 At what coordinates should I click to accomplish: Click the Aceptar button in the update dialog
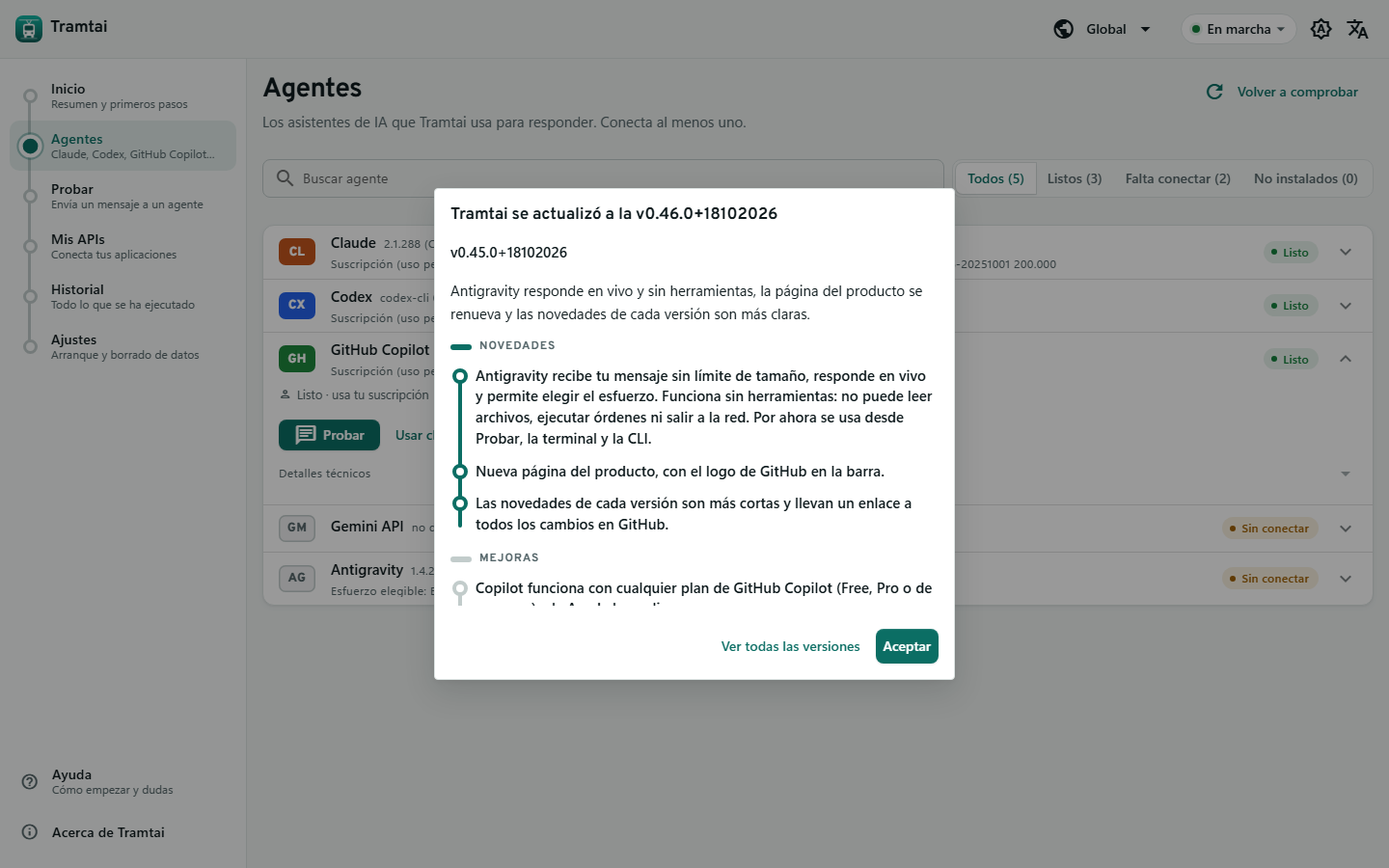[907, 646]
